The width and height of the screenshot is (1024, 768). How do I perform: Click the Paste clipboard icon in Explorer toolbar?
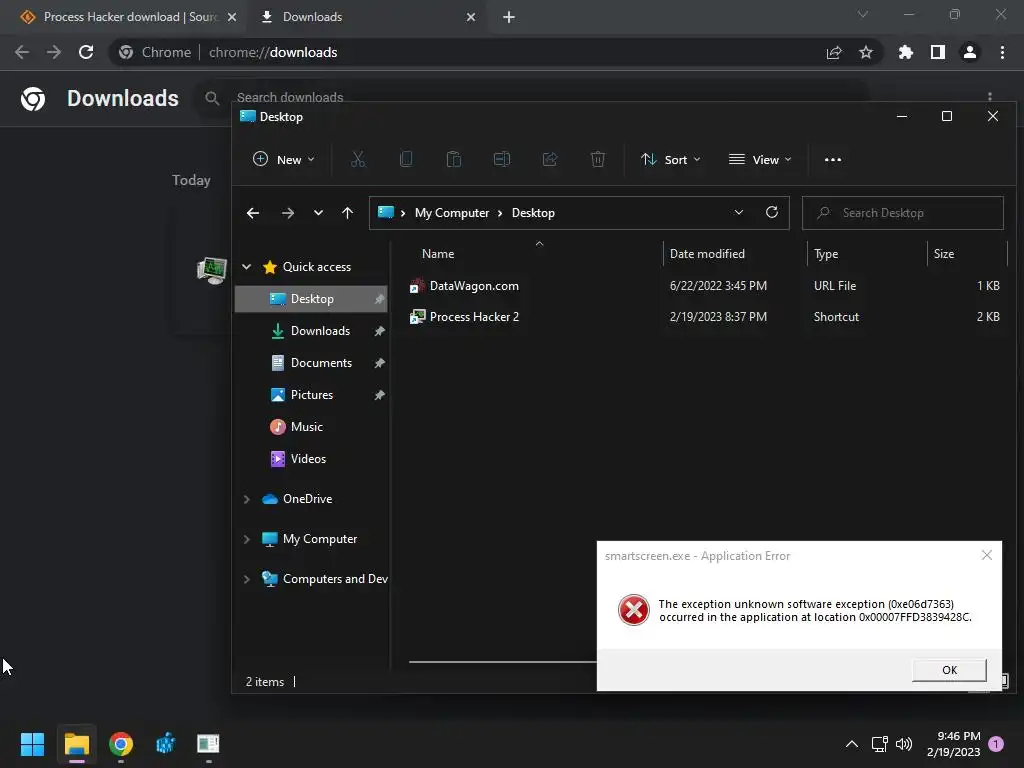454,159
